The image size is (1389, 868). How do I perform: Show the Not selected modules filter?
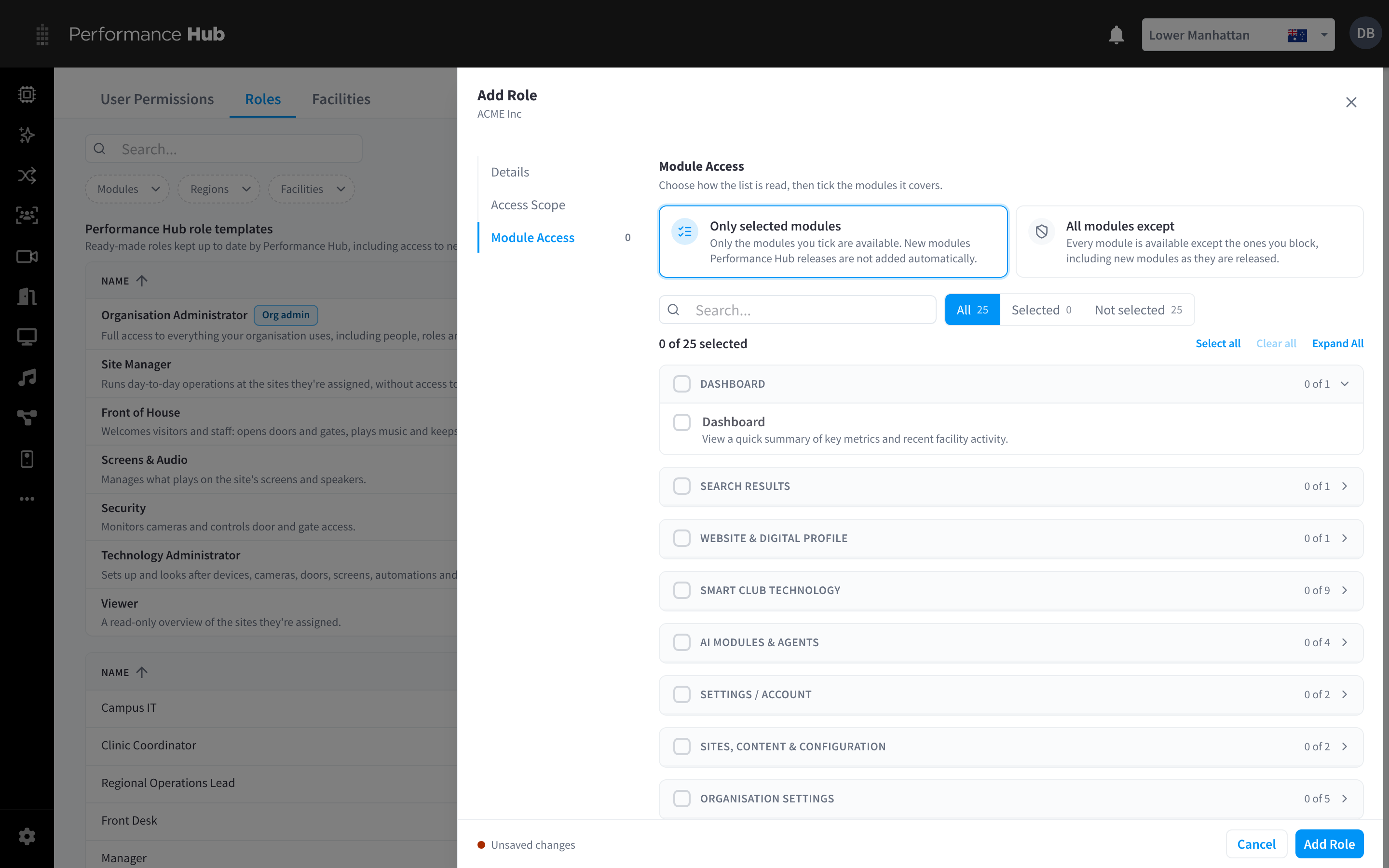(x=1138, y=310)
